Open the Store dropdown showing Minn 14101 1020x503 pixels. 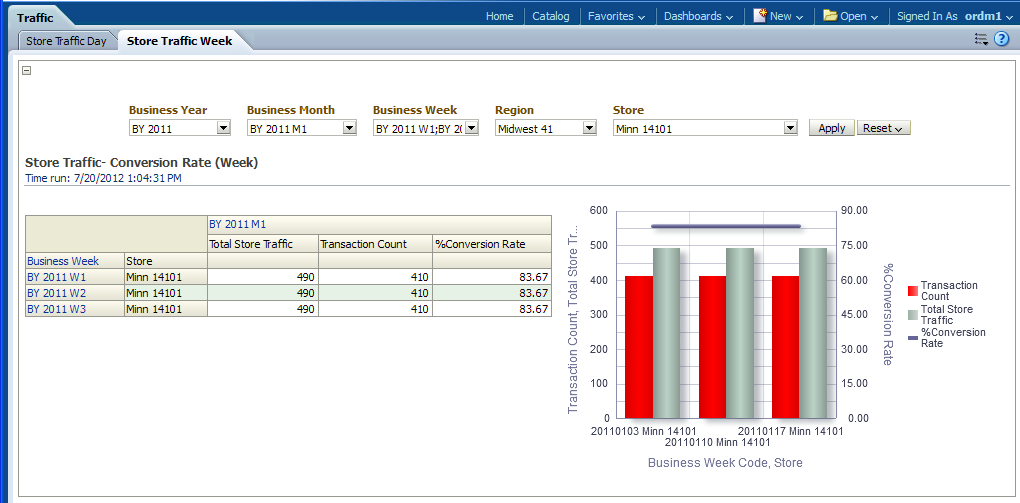[x=790, y=128]
